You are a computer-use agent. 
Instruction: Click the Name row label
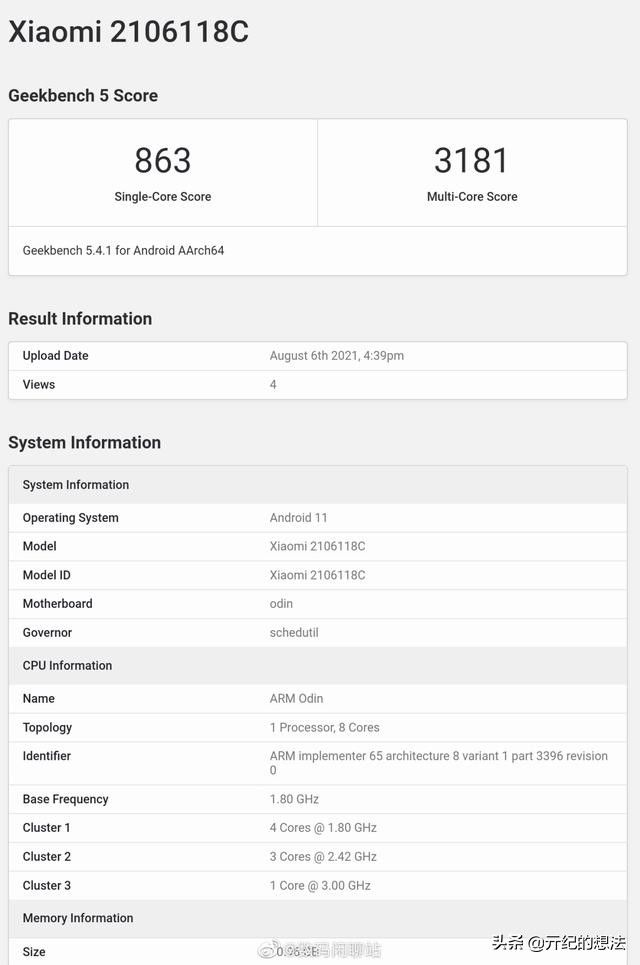39,699
